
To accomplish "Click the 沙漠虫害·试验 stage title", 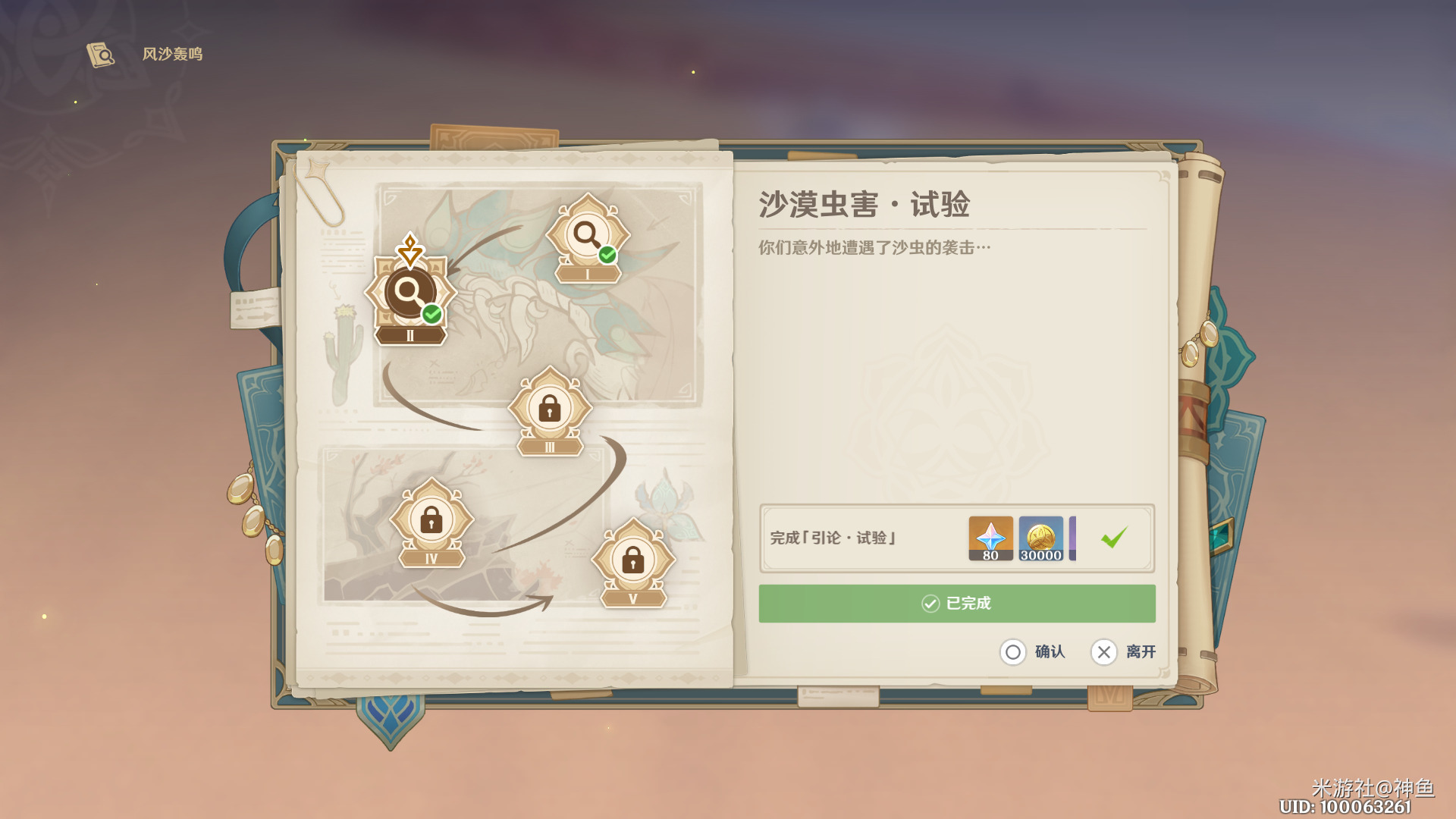I will 864,205.
